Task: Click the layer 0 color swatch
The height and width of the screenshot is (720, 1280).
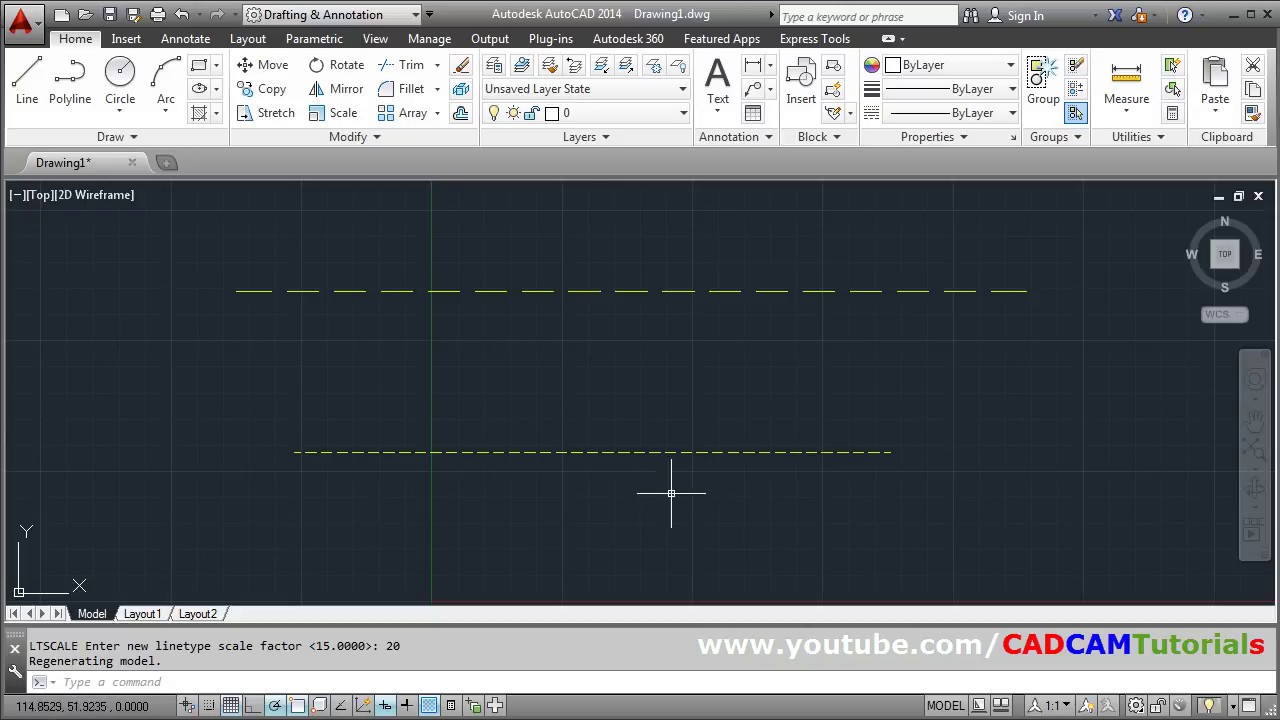Action: coord(552,113)
